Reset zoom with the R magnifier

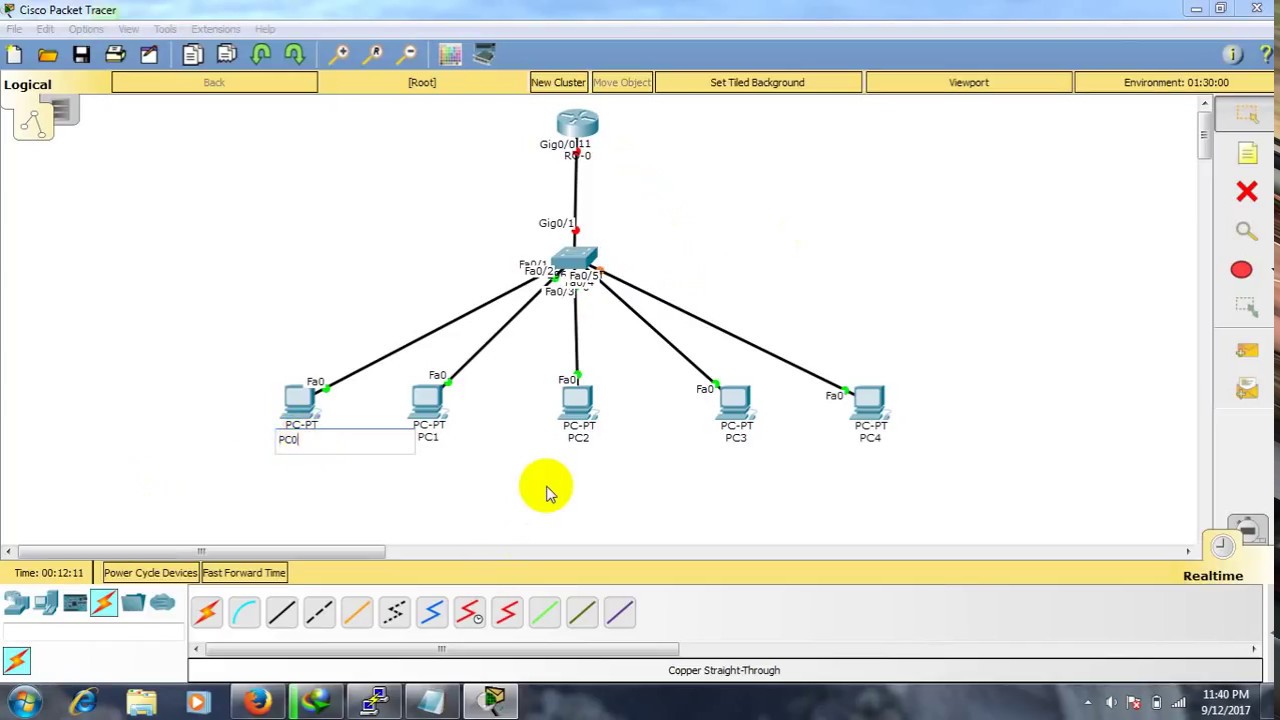373,55
